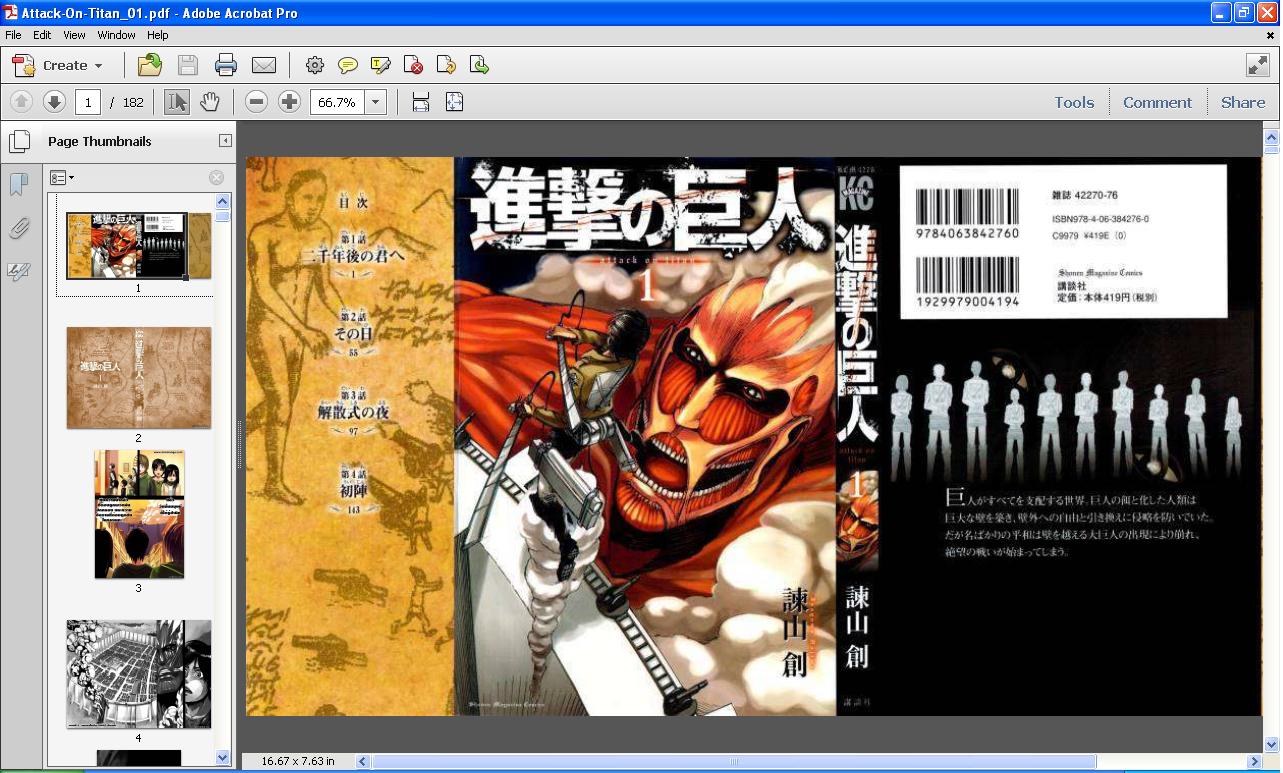Click the zoom percentage field showing 66.7%
Screen dimensions: 1283x773
click(x=338, y=102)
